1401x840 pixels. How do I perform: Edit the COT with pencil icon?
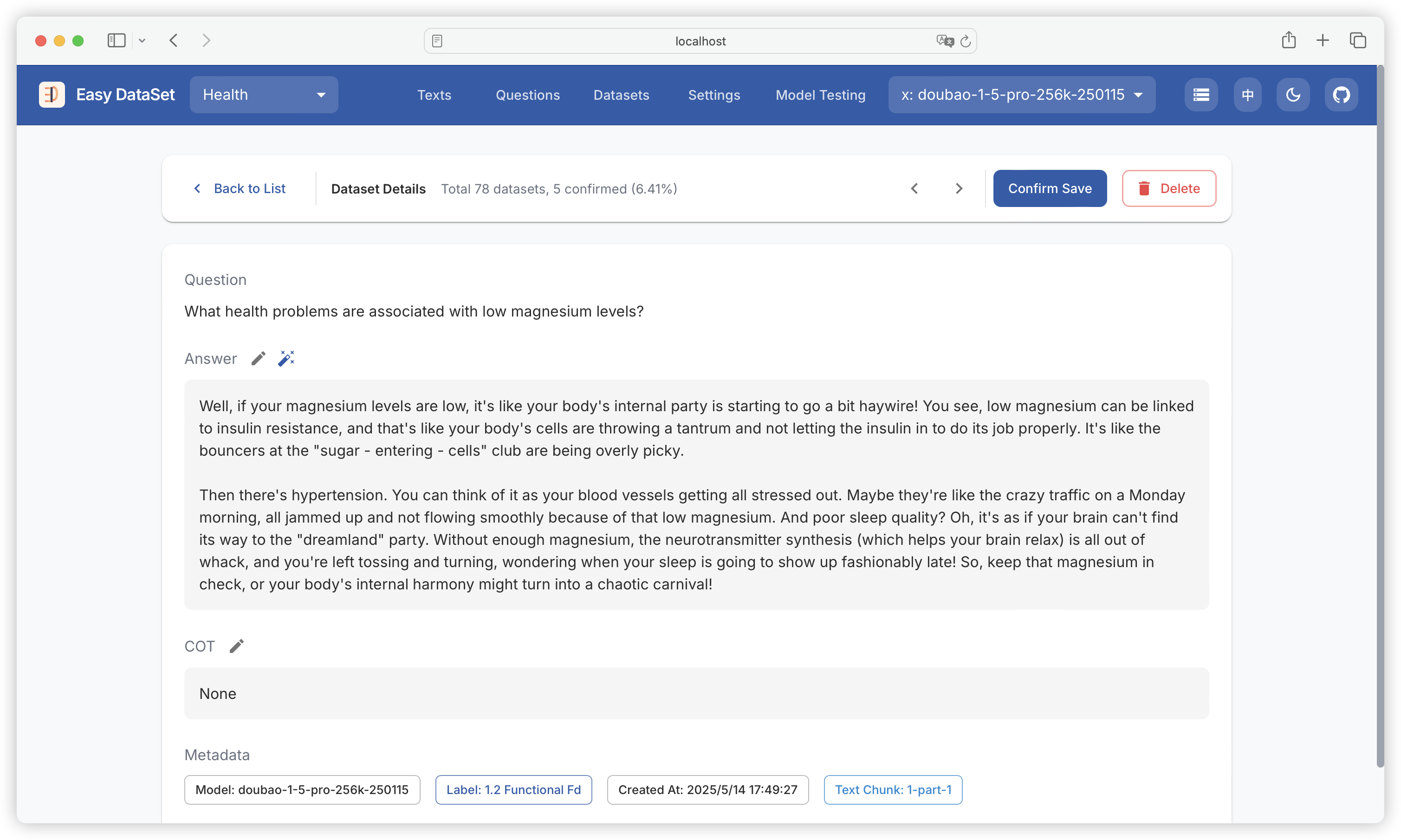pyautogui.click(x=237, y=646)
